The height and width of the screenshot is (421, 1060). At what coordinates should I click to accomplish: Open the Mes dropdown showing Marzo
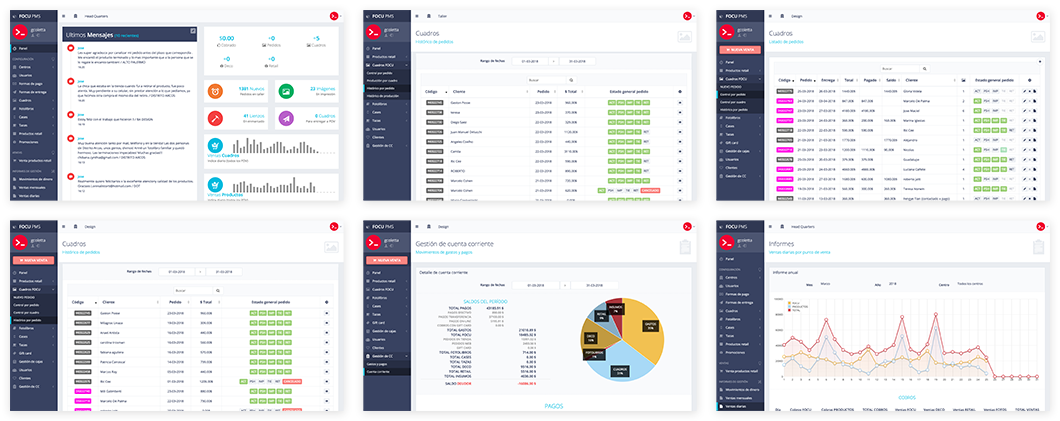coord(825,284)
